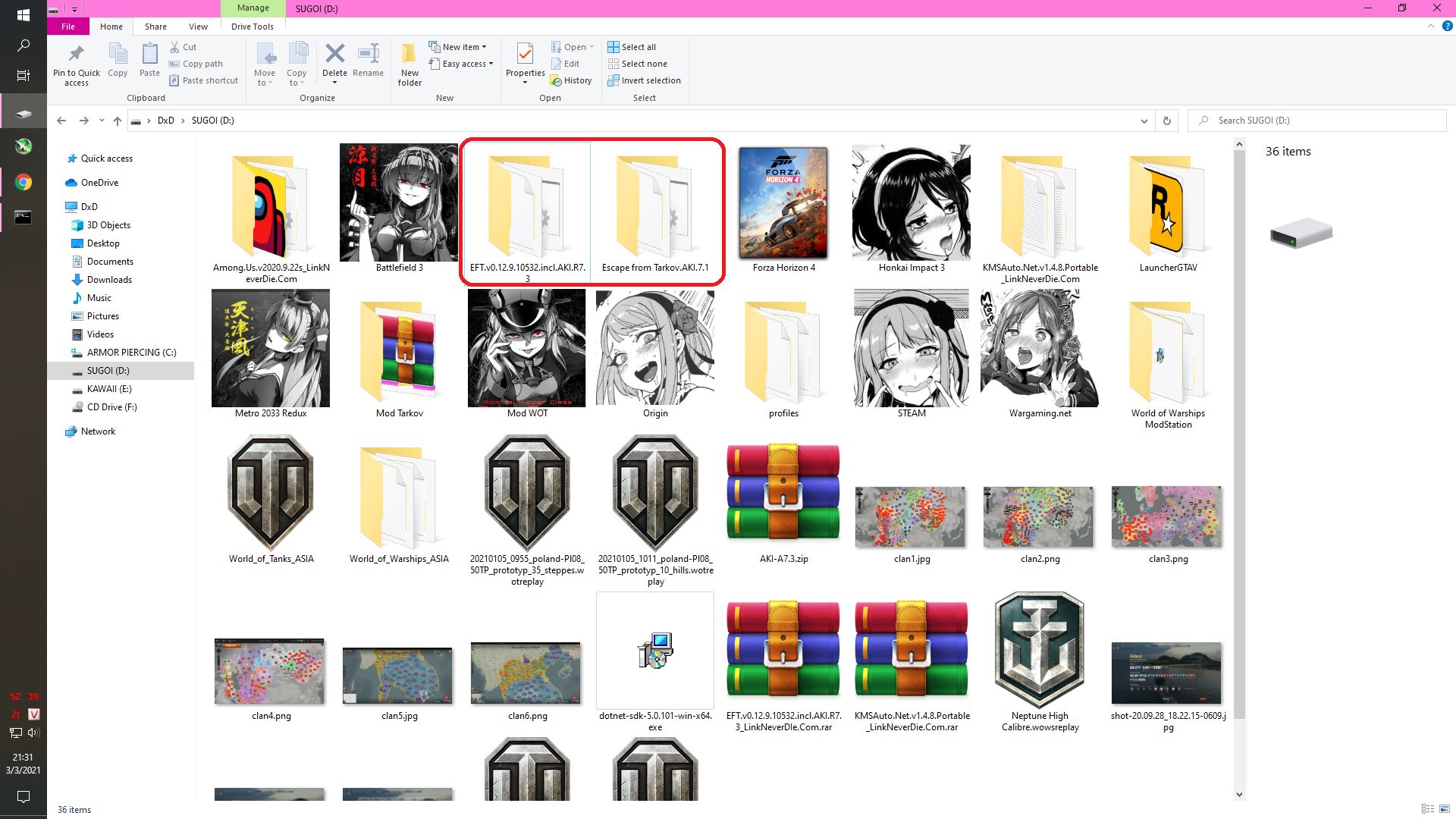1456x819 pixels.
Task: Switch to the View ribbon tab
Action: 198,27
